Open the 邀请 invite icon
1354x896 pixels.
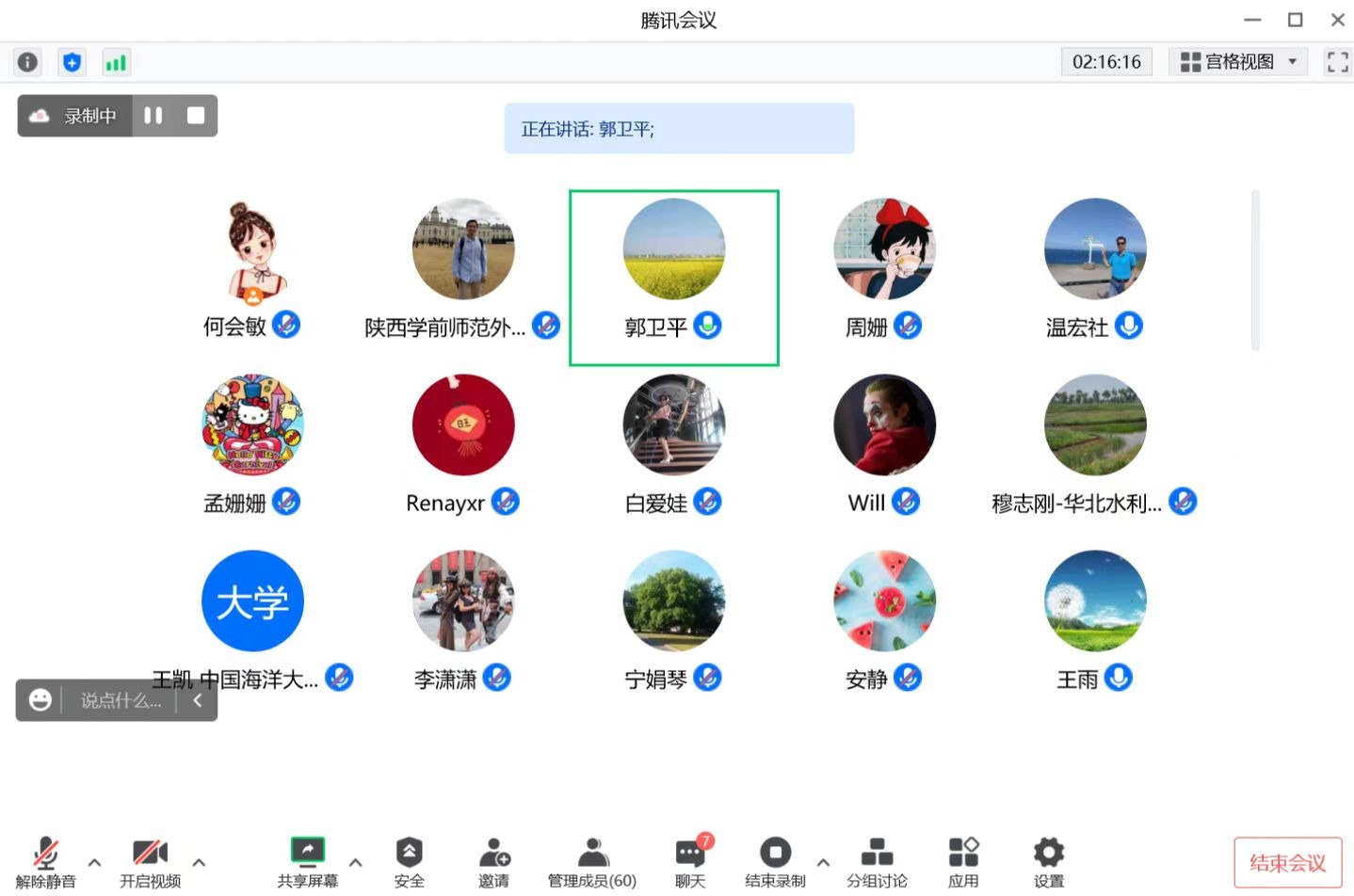(x=494, y=860)
